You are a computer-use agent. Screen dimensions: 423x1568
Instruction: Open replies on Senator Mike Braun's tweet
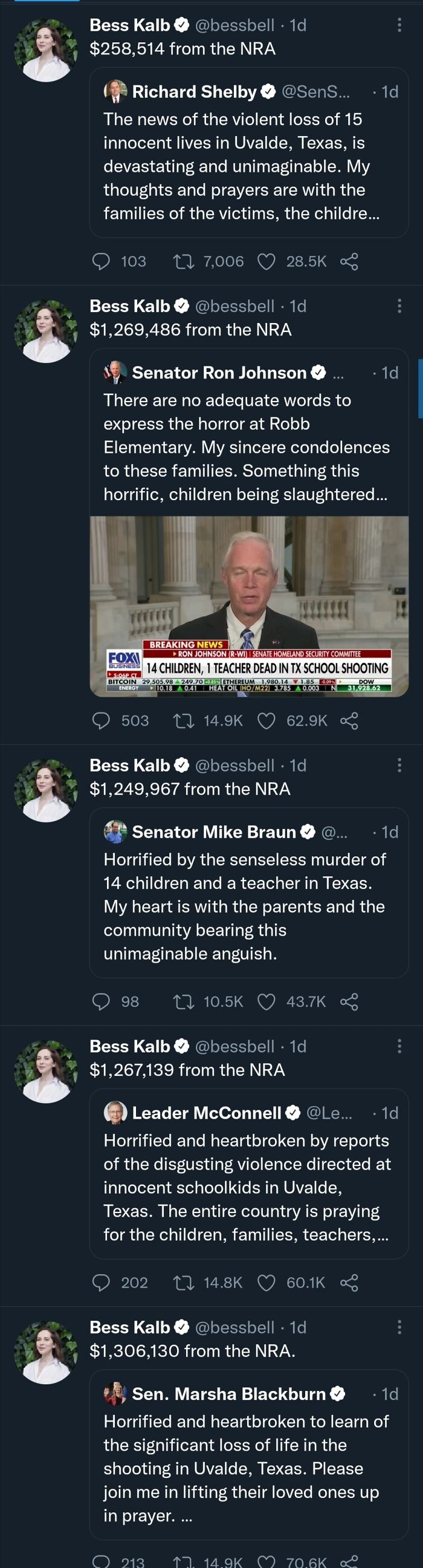[x=100, y=1002]
